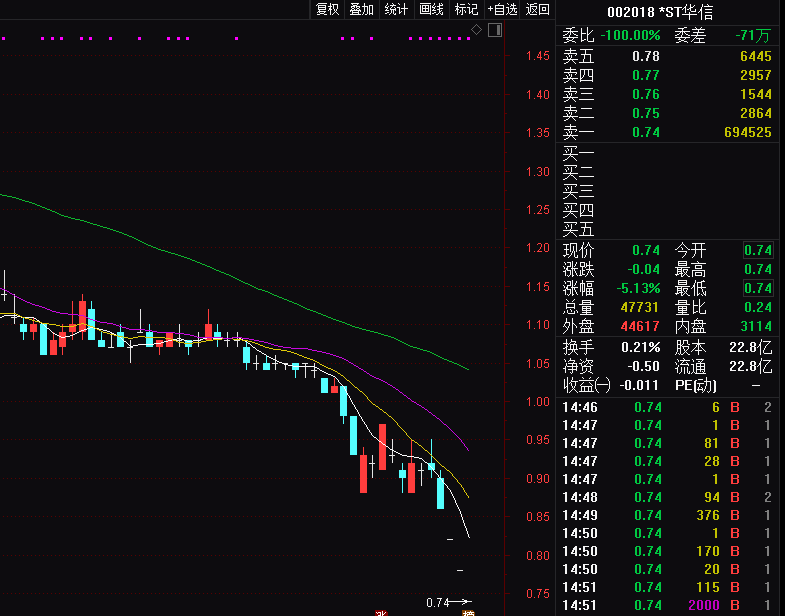
Task: Add stock to watchlist with +自选
Action: coord(502,9)
